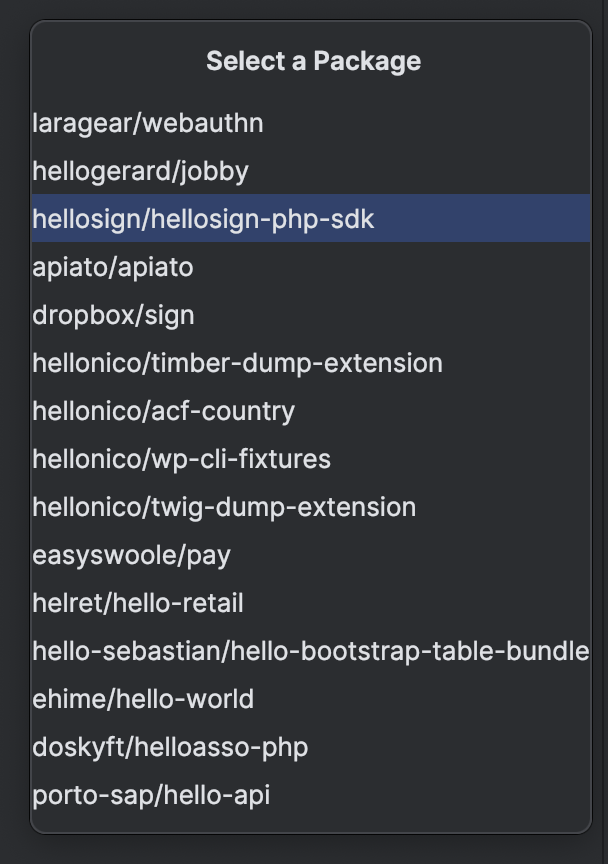Select the porto-sap/hello-api package
608x864 pixels.
(151, 795)
